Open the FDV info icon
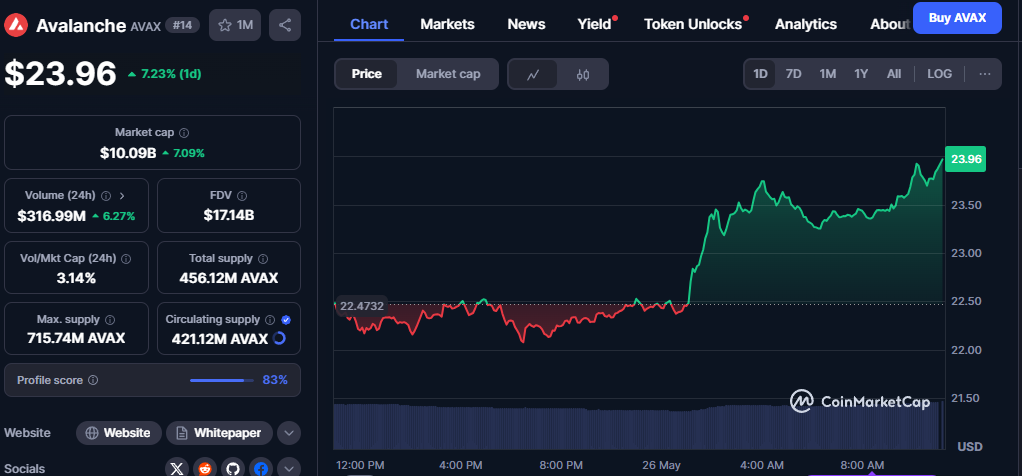This screenshot has width=1022, height=476. tap(242, 196)
